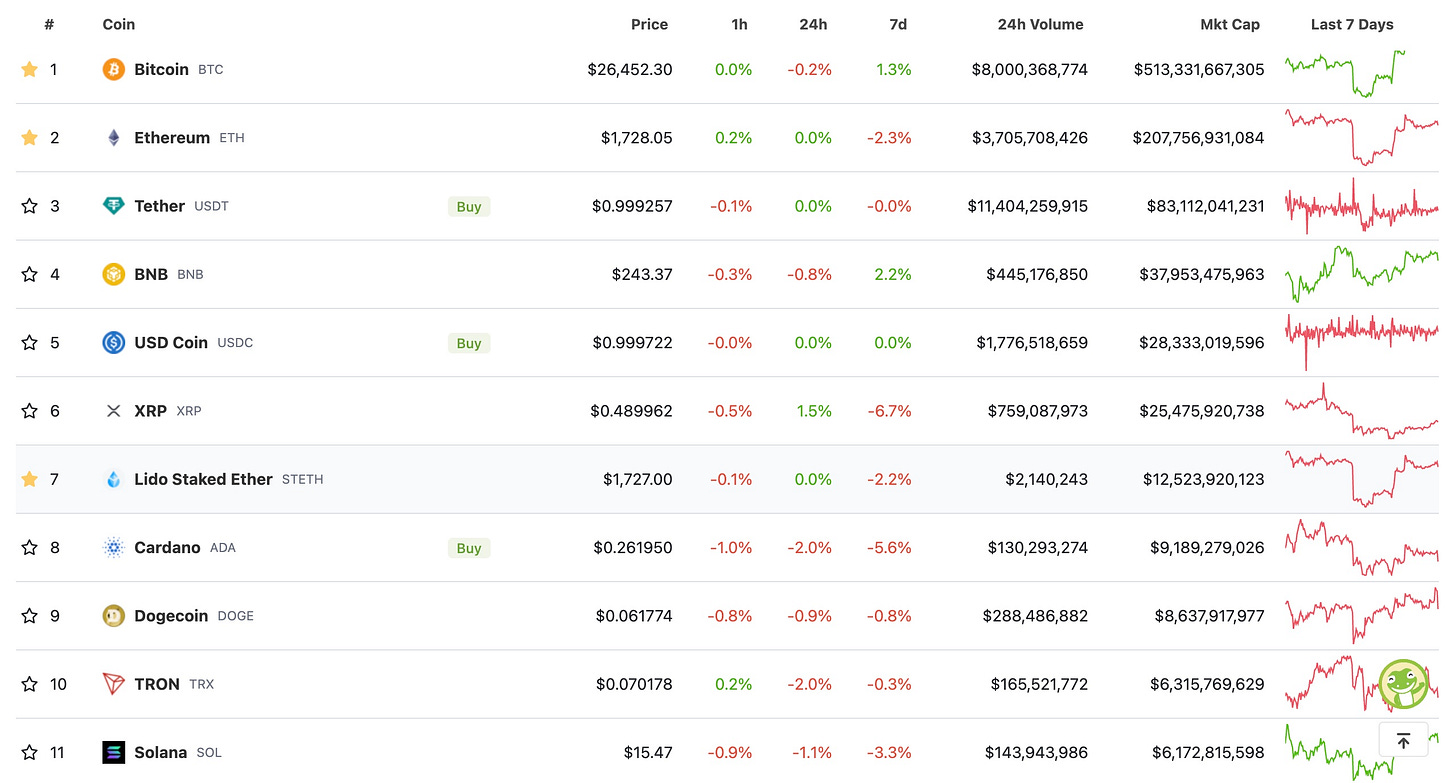Image resolution: width=1456 pixels, height=783 pixels.
Task: Open the Cardano coin page link
Action: click(168, 547)
